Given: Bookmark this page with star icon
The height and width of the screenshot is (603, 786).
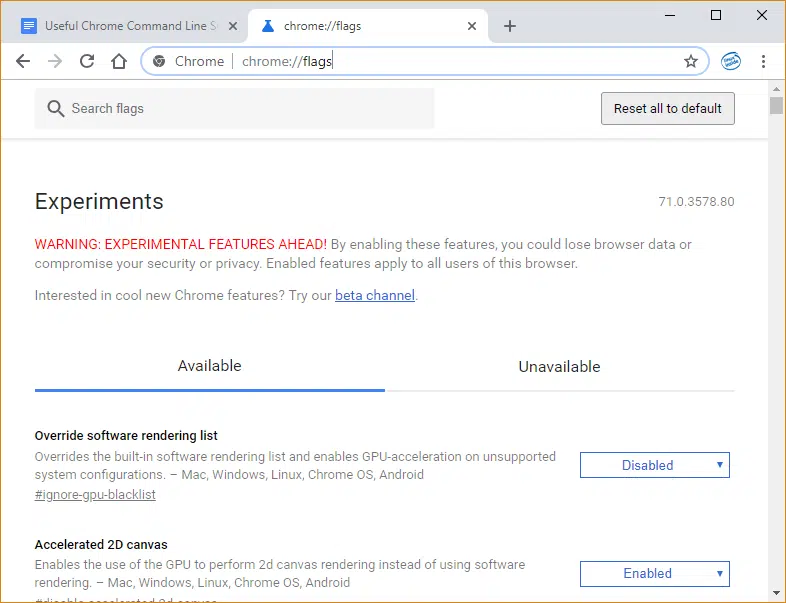Looking at the screenshot, I should click(691, 61).
